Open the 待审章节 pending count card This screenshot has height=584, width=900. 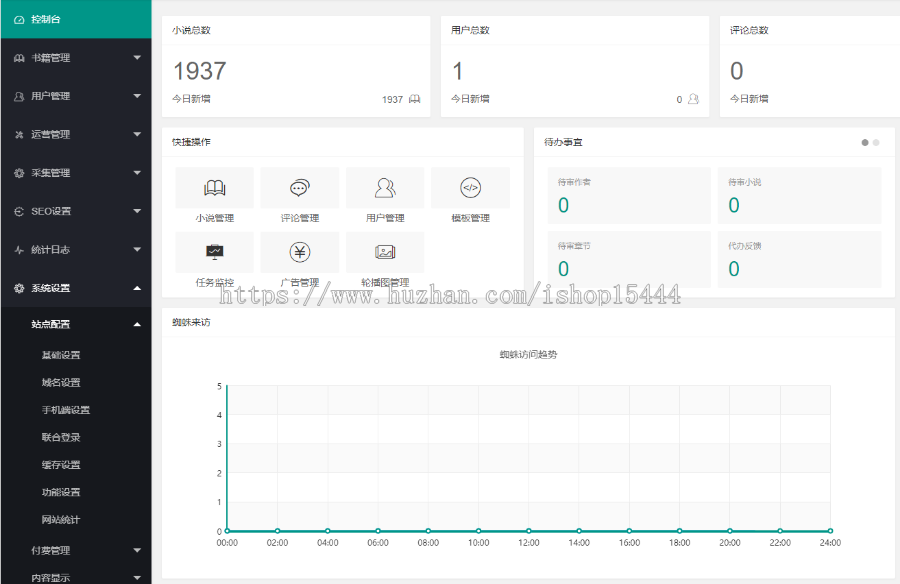tap(629, 259)
